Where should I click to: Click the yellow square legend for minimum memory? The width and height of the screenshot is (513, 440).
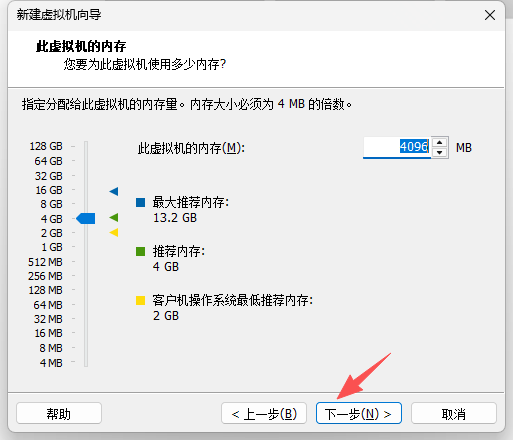[x=140, y=300]
